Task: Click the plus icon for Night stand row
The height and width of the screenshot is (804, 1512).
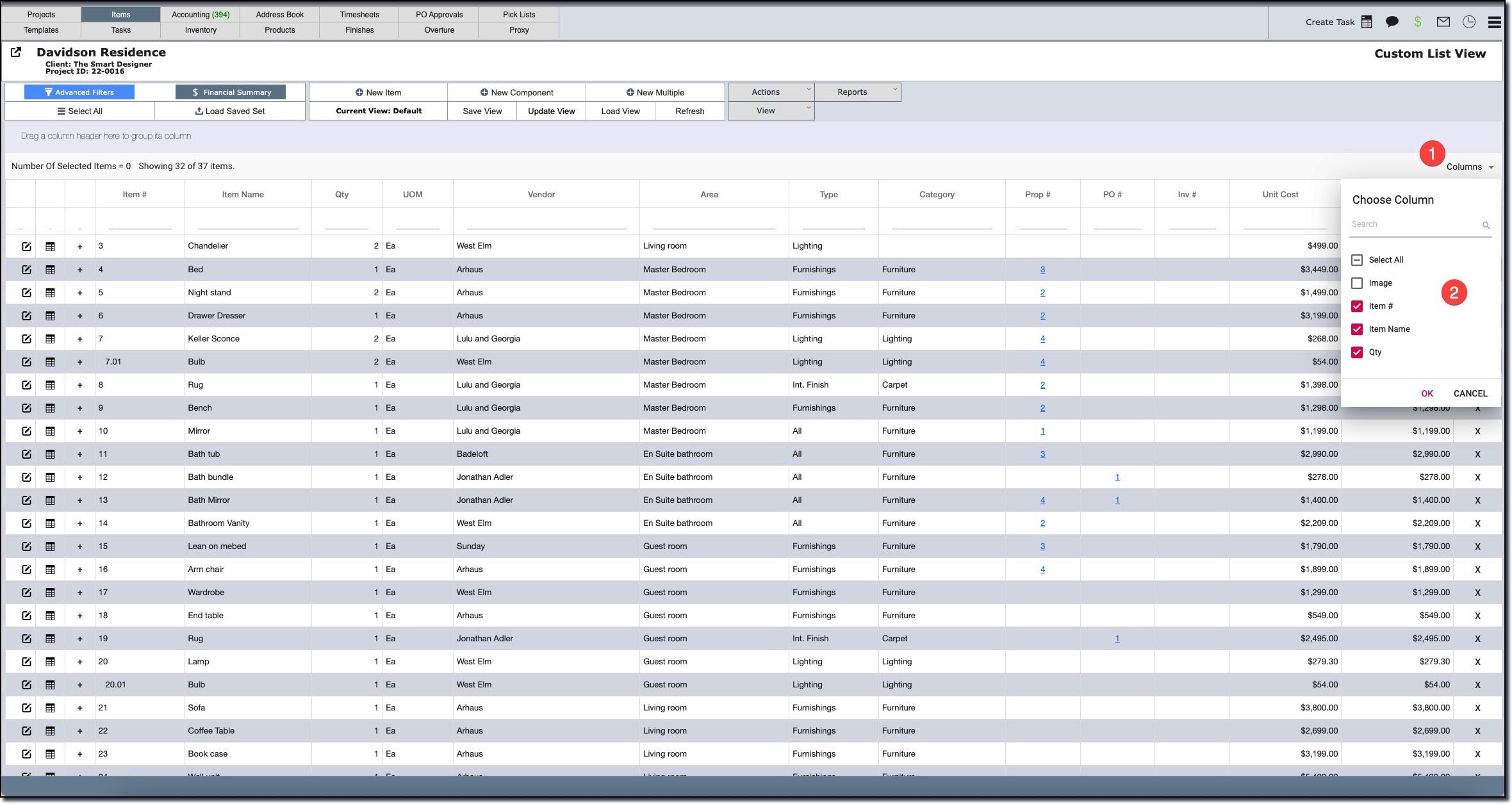Action: [80, 293]
